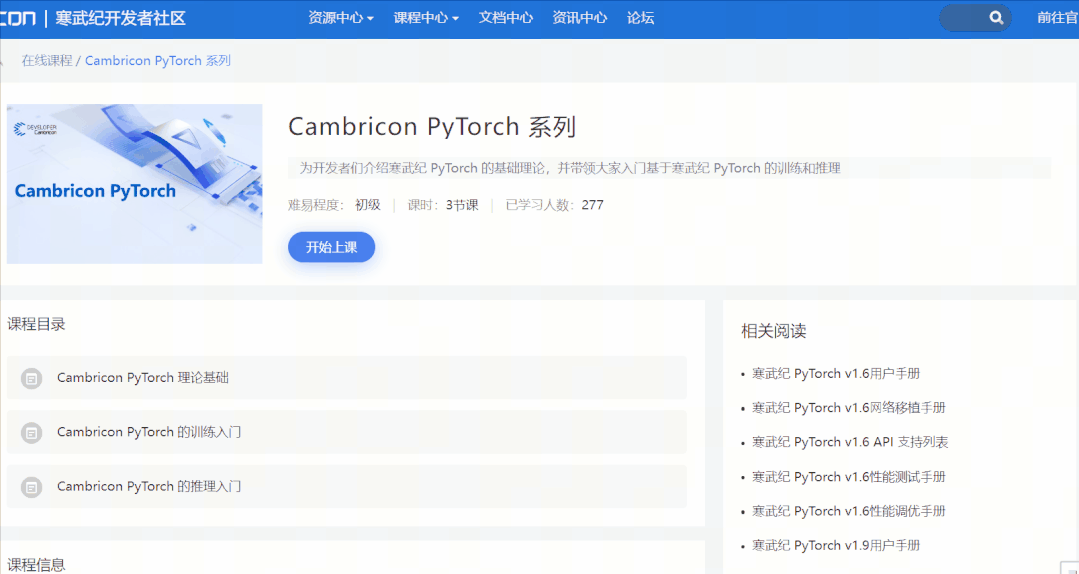Click document icon beside 推理入门 lesson

click(32, 487)
